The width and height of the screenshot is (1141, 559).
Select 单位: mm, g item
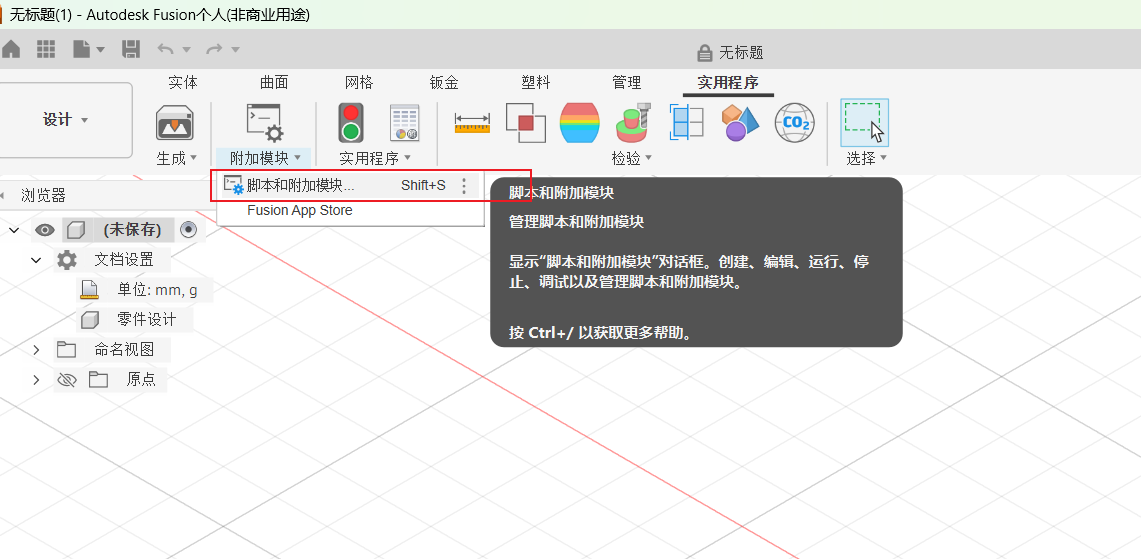pyautogui.click(x=157, y=290)
